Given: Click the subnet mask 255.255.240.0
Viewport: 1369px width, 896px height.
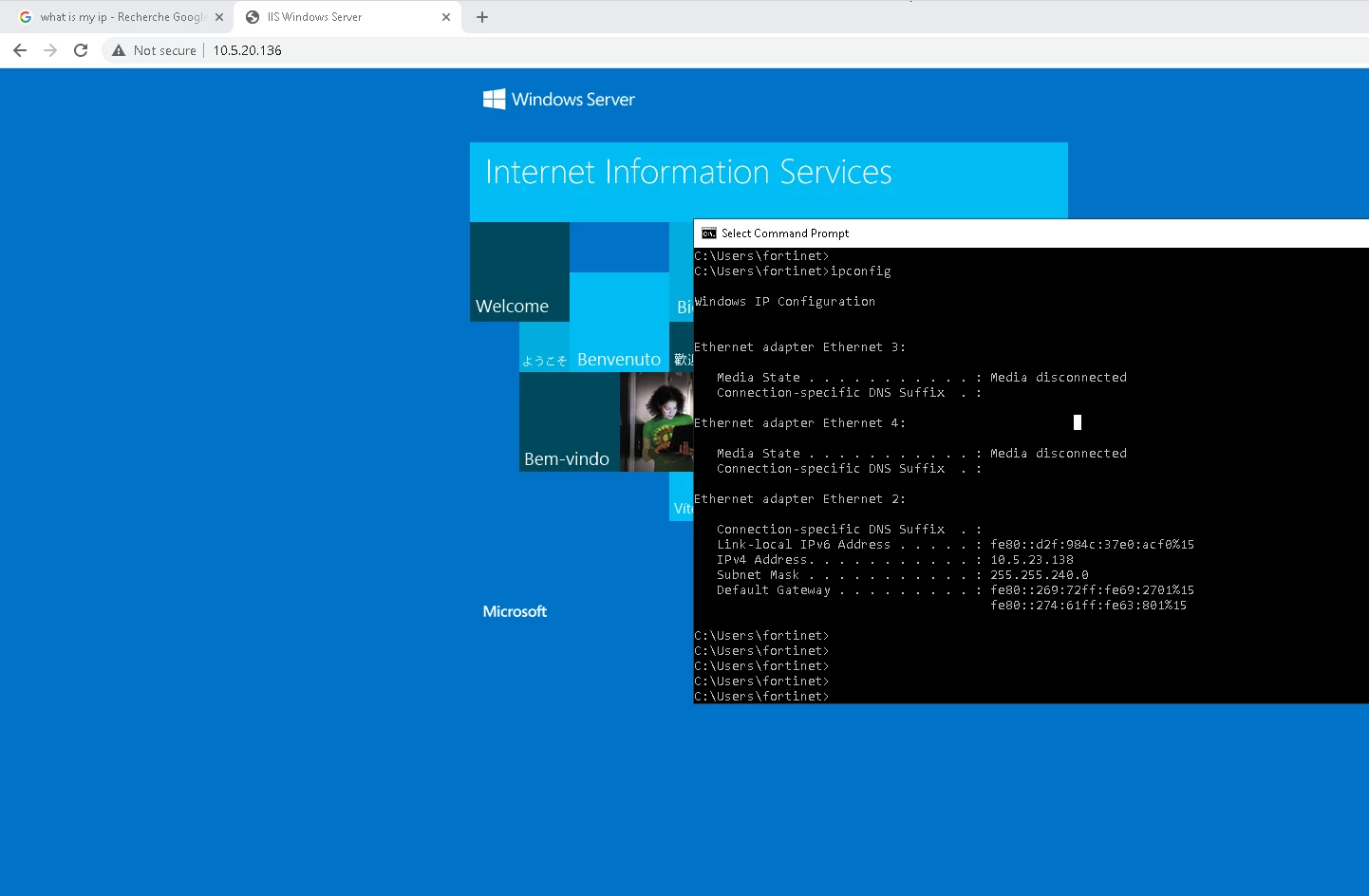Looking at the screenshot, I should click(1040, 575).
